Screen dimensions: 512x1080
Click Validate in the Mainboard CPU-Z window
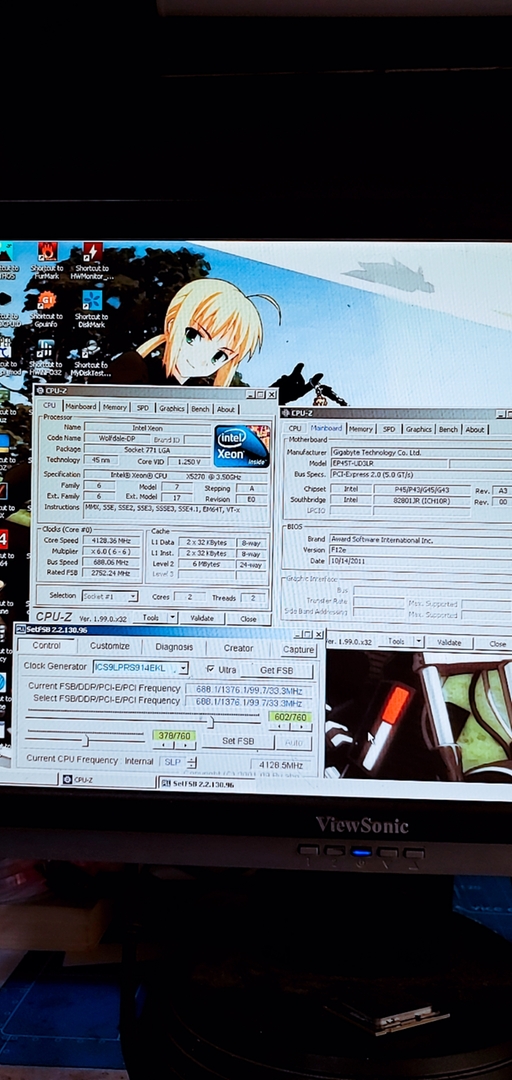pos(449,642)
